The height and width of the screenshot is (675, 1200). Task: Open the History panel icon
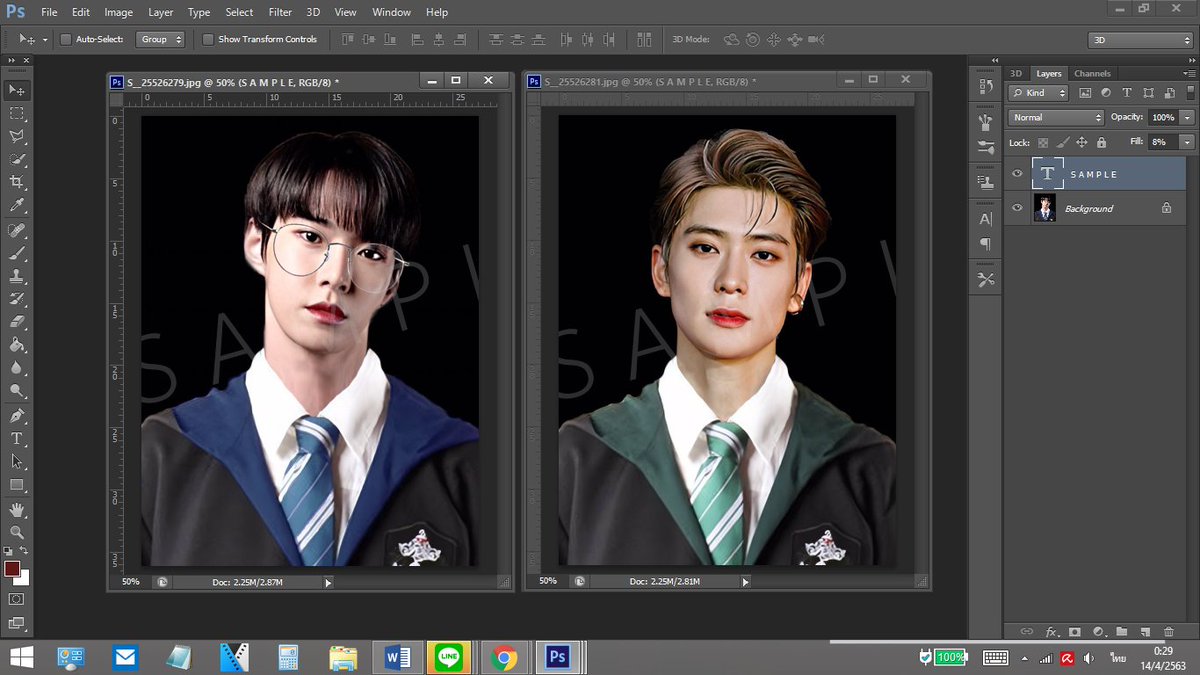click(x=986, y=88)
